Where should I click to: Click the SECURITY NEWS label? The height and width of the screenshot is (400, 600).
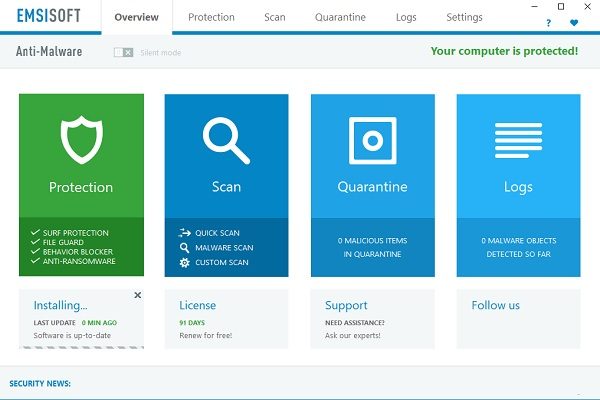pos(40,384)
